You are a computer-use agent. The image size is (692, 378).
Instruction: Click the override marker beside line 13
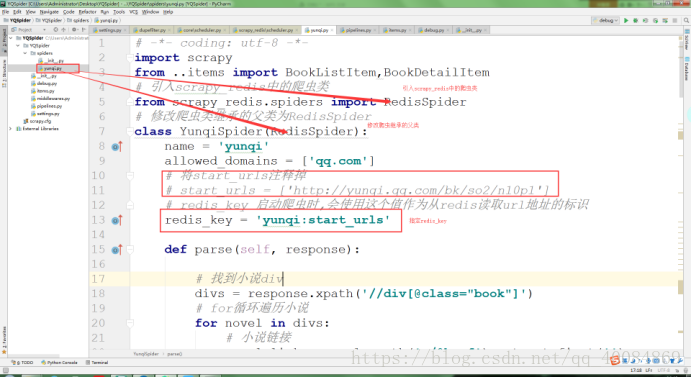pos(117,220)
